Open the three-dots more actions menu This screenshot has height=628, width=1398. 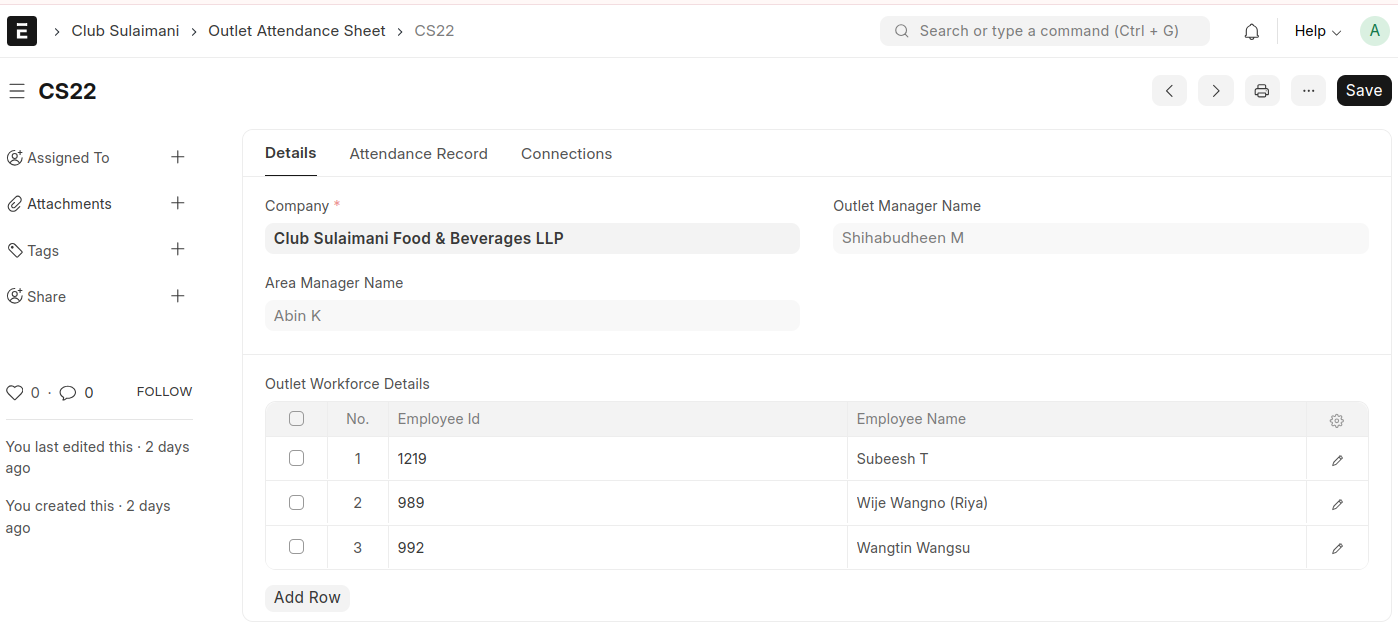tap(1308, 91)
